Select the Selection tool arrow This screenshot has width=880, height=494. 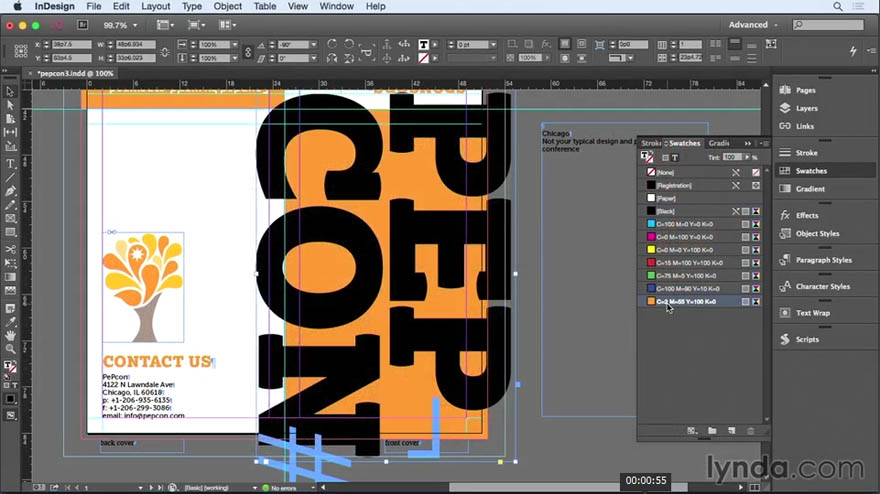click(10, 92)
